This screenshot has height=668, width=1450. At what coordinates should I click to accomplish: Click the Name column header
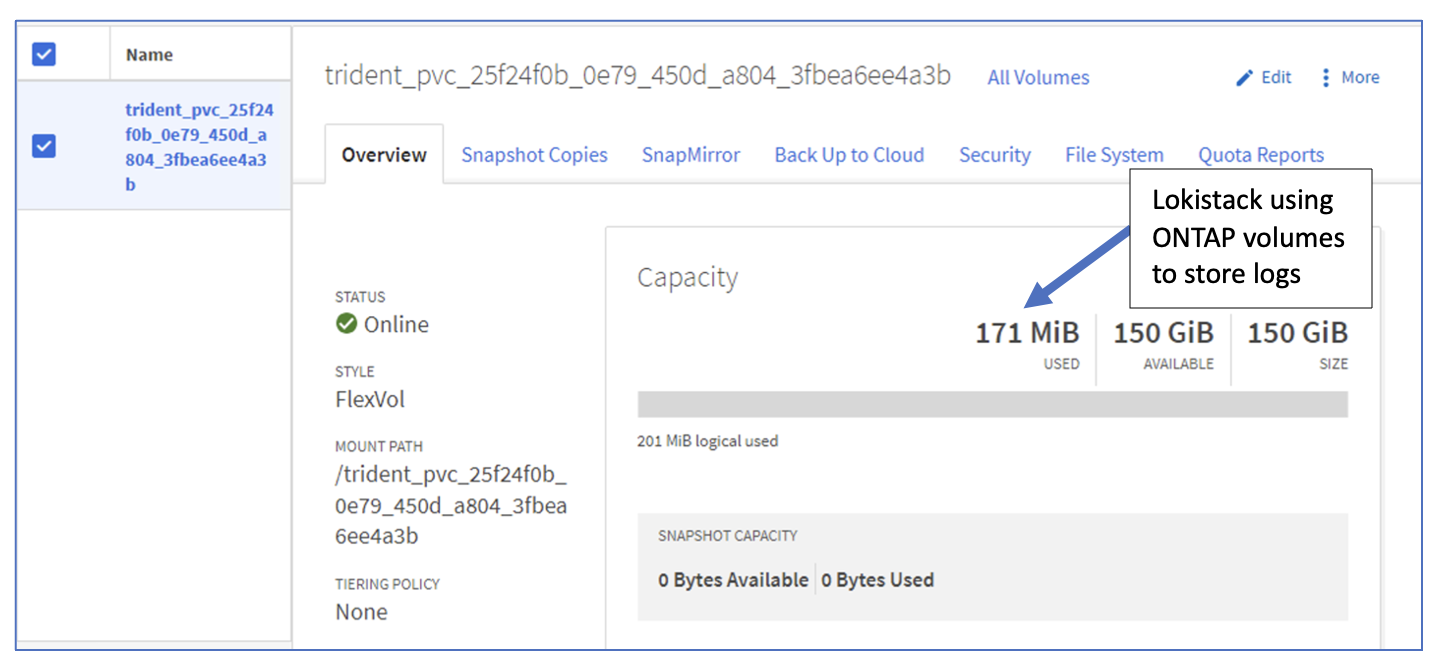coord(150,55)
